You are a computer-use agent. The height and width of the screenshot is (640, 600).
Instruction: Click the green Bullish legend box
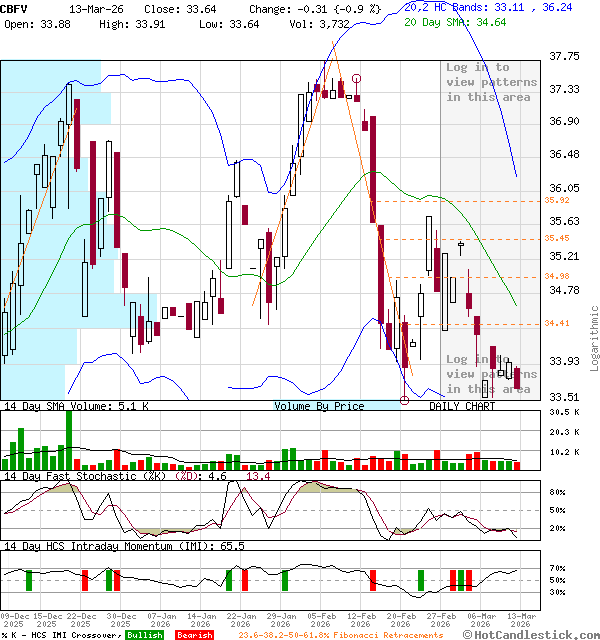coord(145,635)
